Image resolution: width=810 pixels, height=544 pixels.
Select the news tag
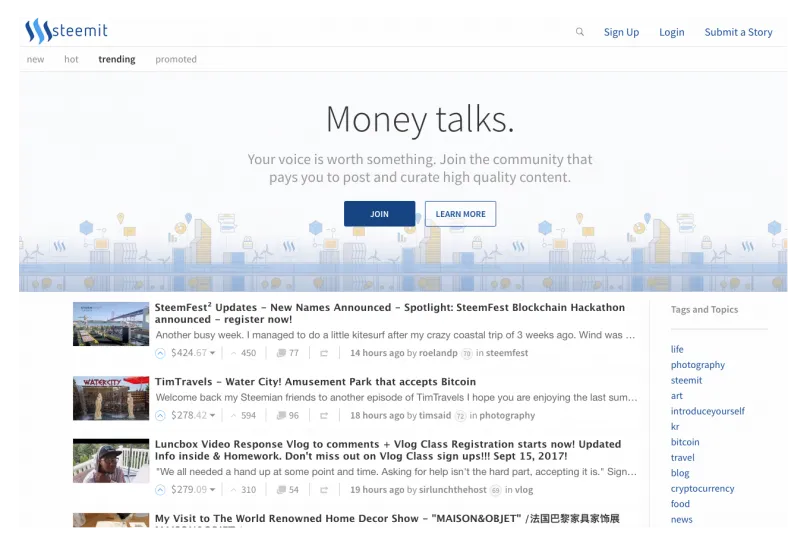tap(682, 520)
